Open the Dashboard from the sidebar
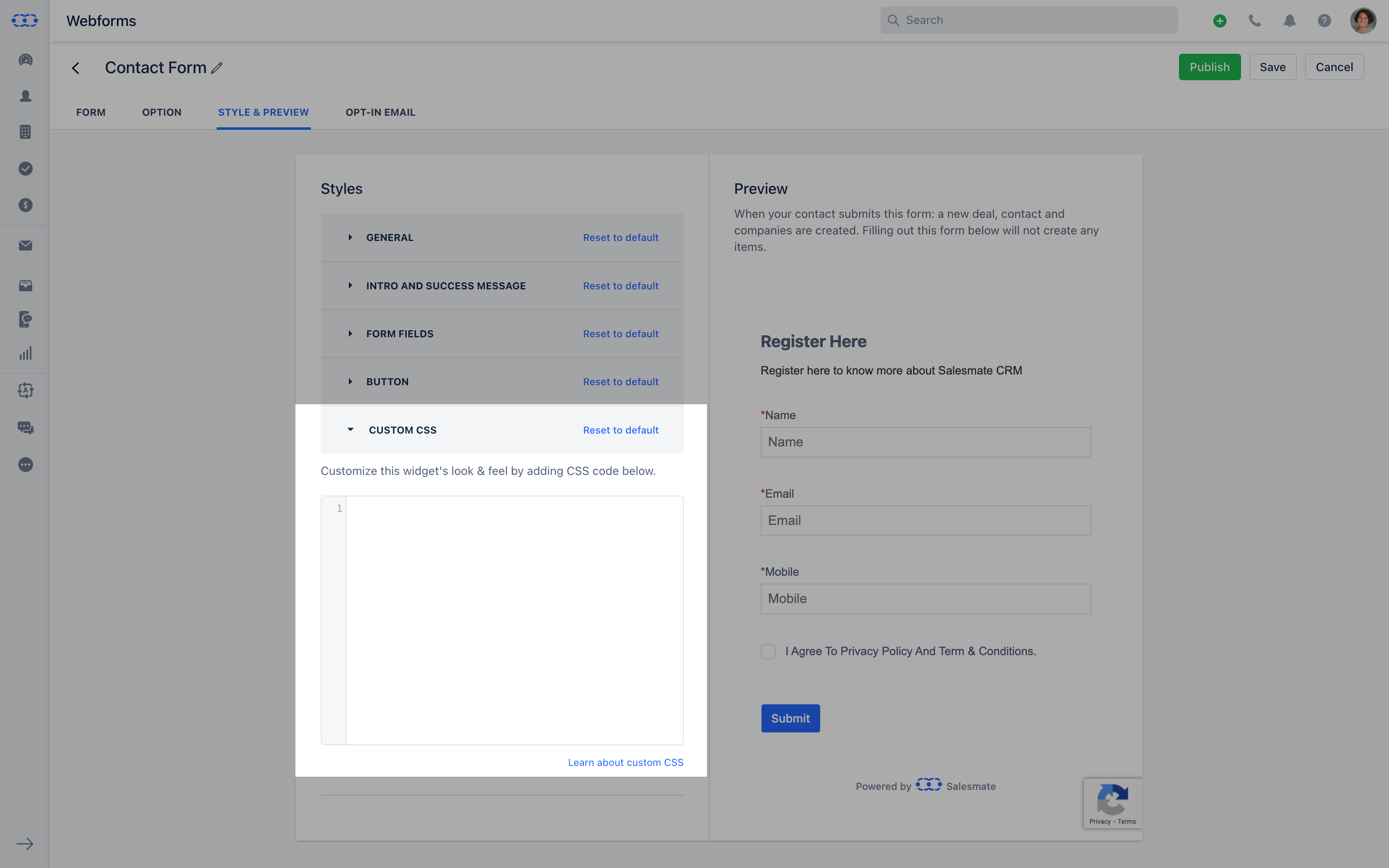Viewport: 1389px width, 868px height. pyautogui.click(x=25, y=60)
